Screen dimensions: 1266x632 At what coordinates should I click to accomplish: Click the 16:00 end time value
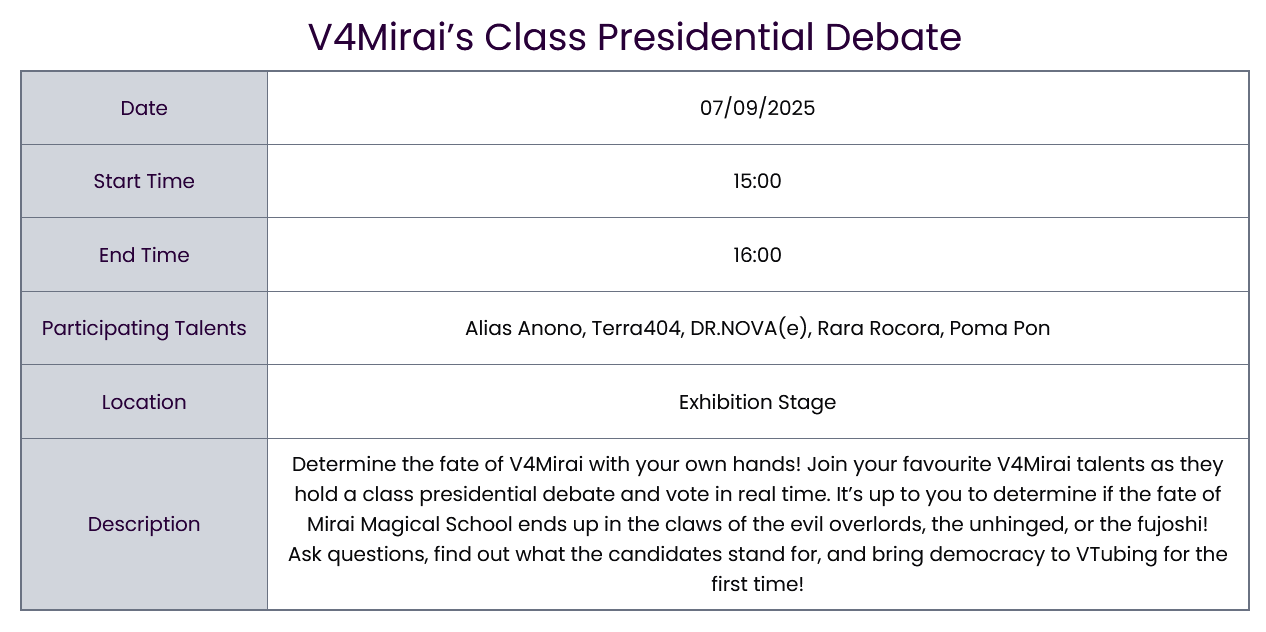(x=757, y=255)
